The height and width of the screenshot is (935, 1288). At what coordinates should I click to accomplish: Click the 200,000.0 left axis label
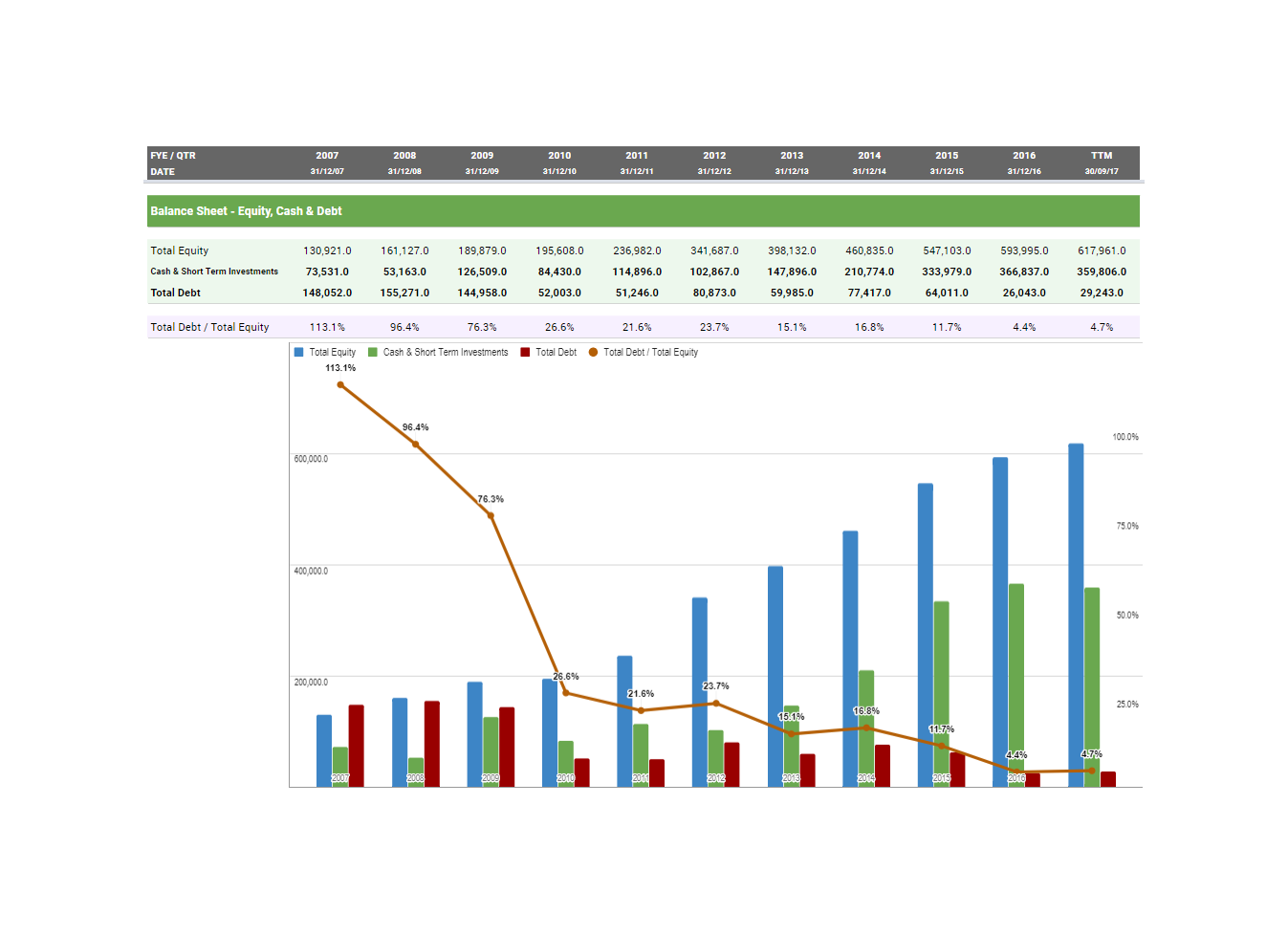311,682
